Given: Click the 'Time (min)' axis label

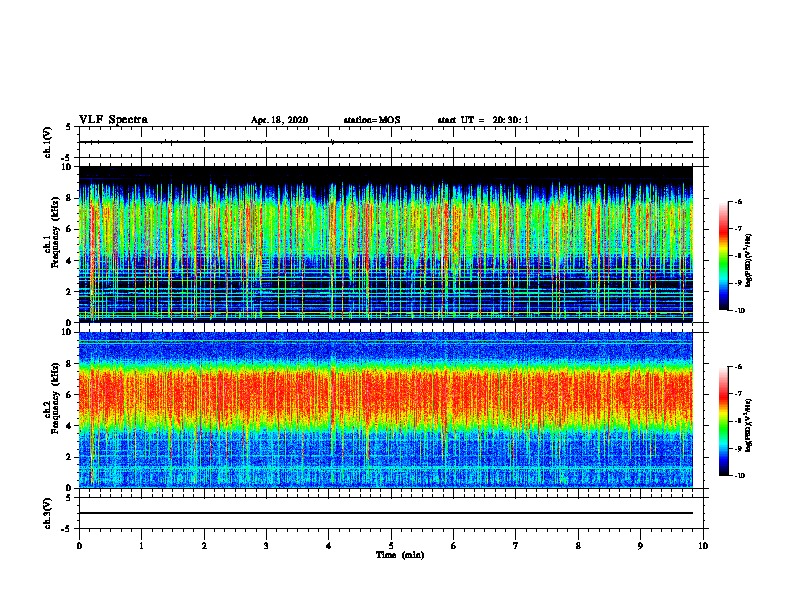Looking at the screenshot, I should 400,555.
